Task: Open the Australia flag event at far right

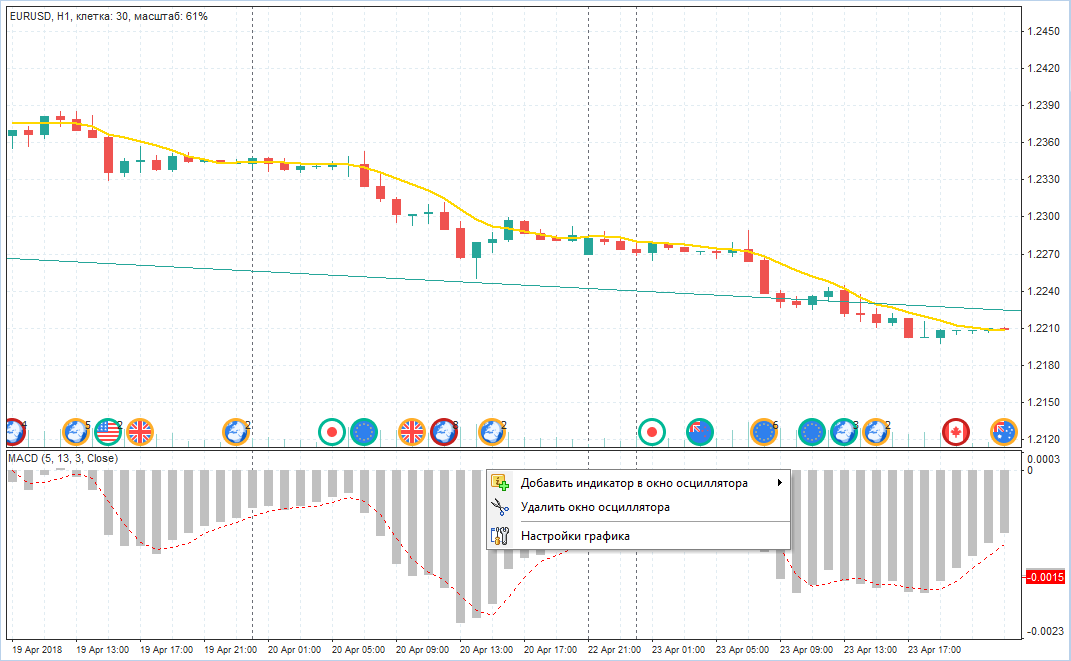Action: pos(1002,432)
